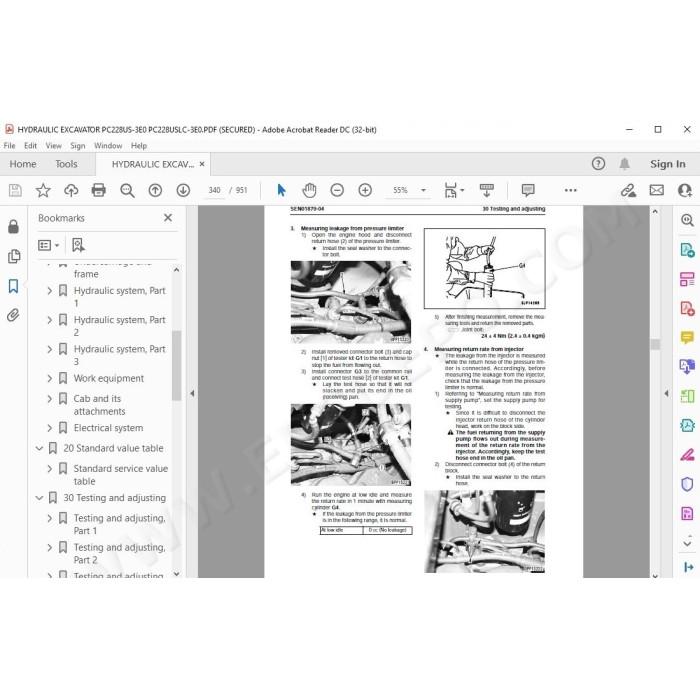Expand Hydraulic system, Part 3 bookmark
Viewport: 700px width, 700px height.
(50, 349)
